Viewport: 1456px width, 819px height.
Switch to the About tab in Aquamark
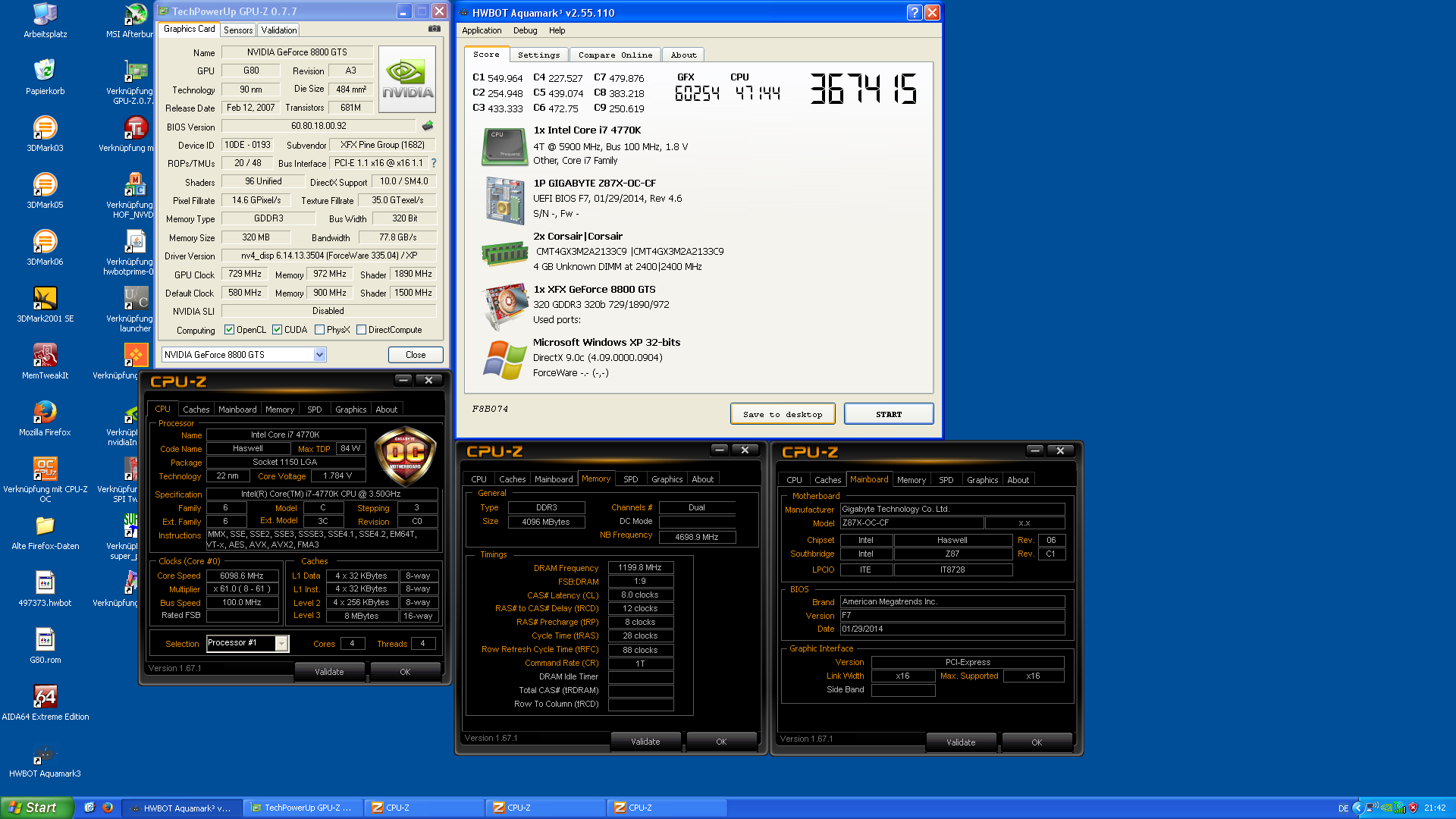pyautogui.click(x=683, y=55)
